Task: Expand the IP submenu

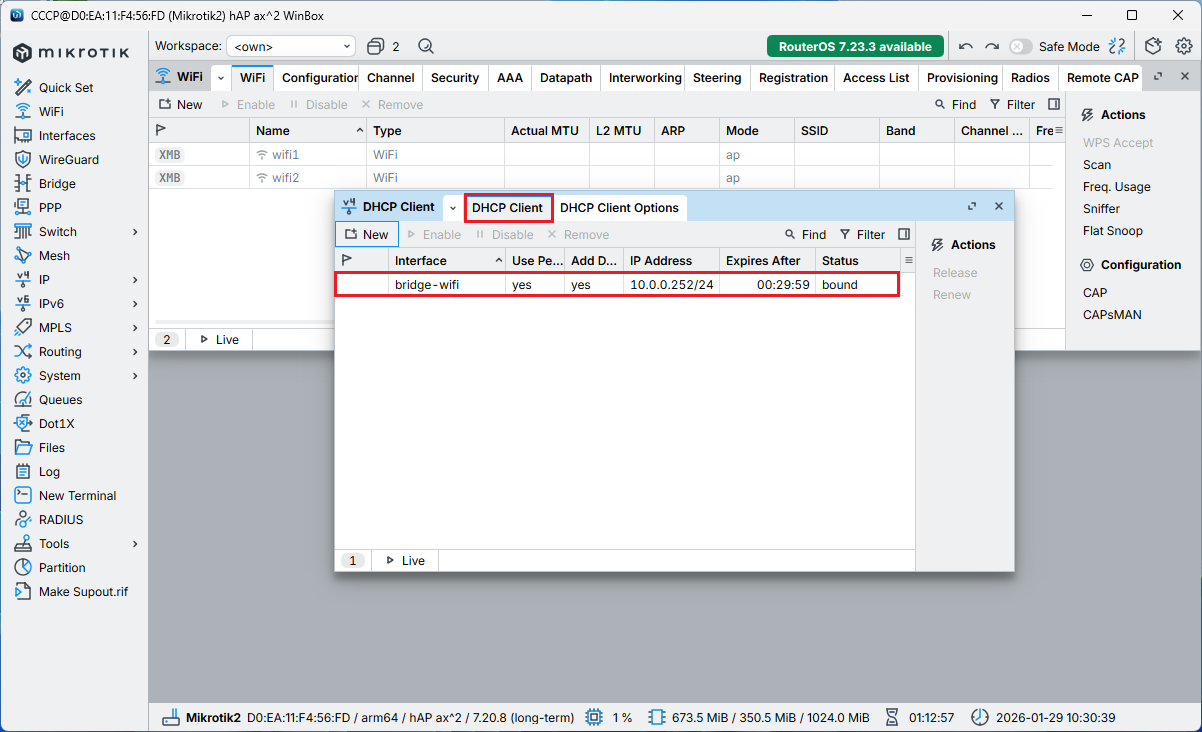Action: click(135, 280)
